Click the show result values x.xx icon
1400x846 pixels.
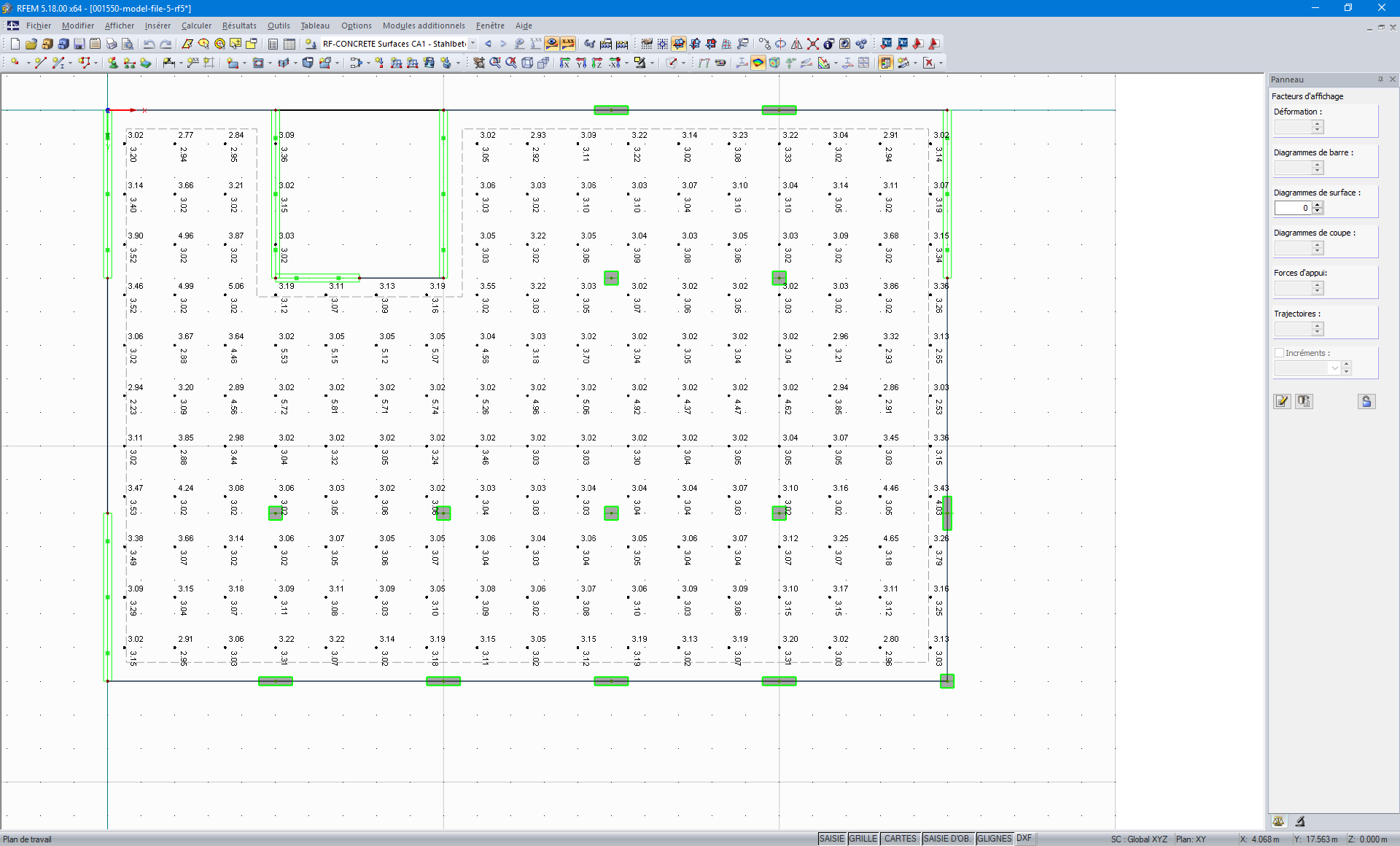point(567,44)
